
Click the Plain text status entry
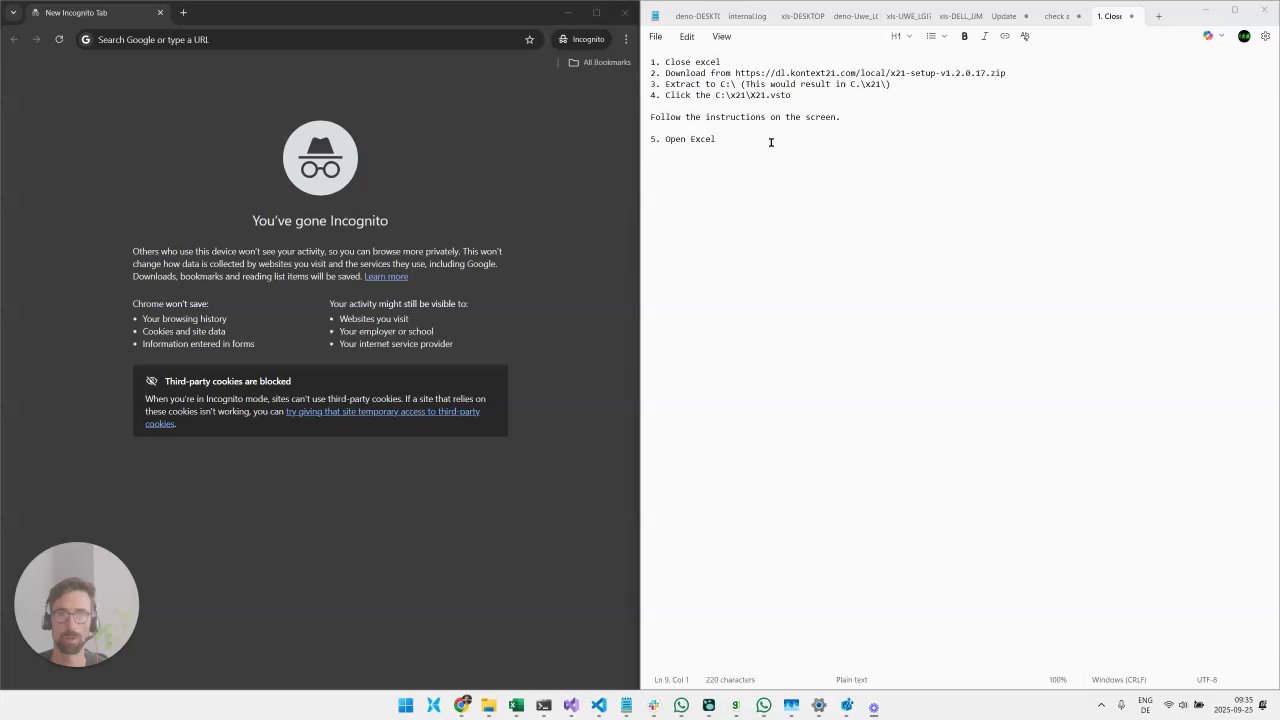[x=852, y=680]
